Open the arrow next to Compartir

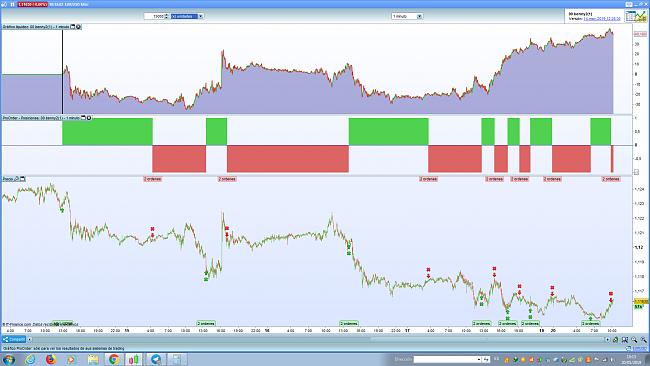click(29, 339)
